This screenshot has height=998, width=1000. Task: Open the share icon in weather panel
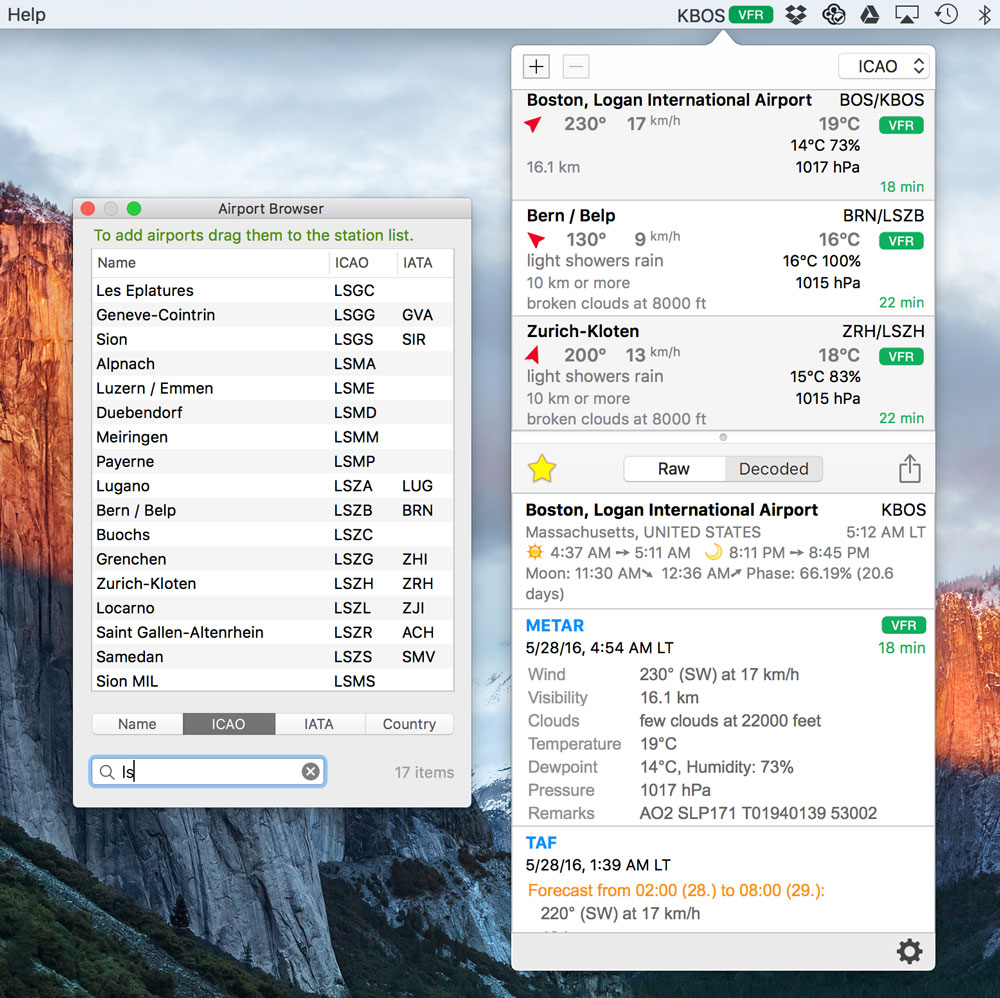[909, 468]
